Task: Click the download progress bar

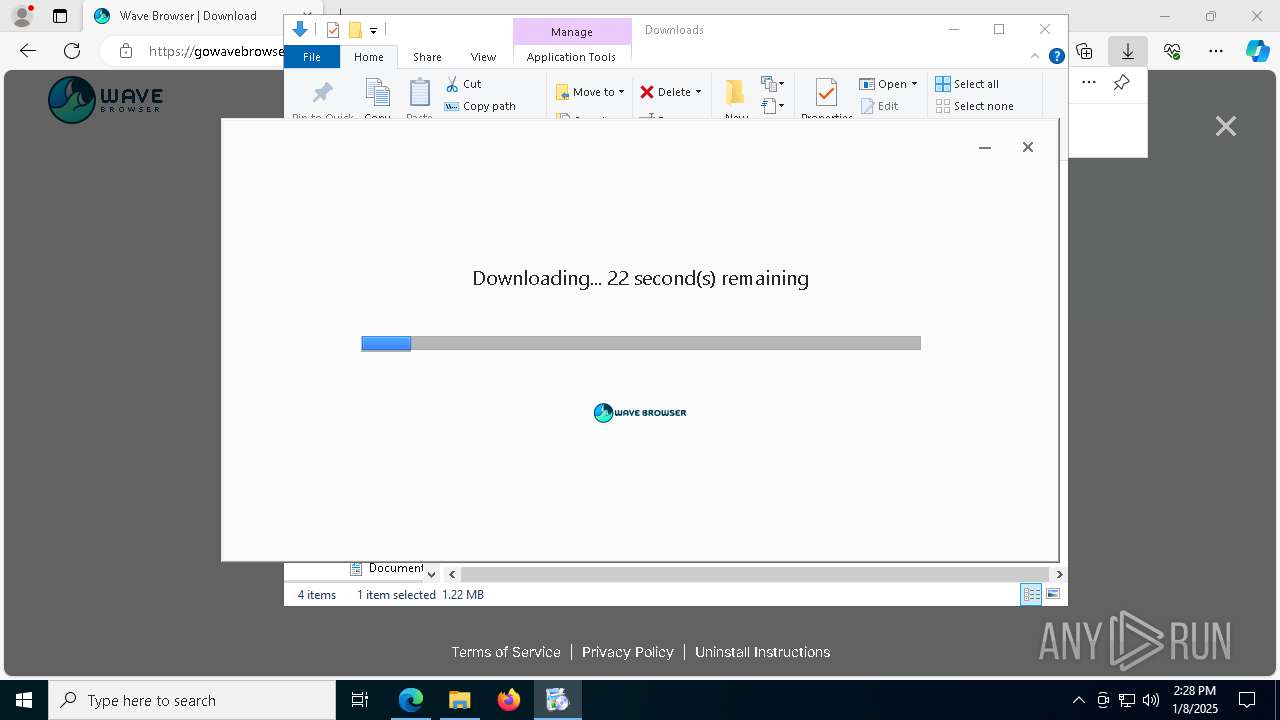Action: pos(641,343)
